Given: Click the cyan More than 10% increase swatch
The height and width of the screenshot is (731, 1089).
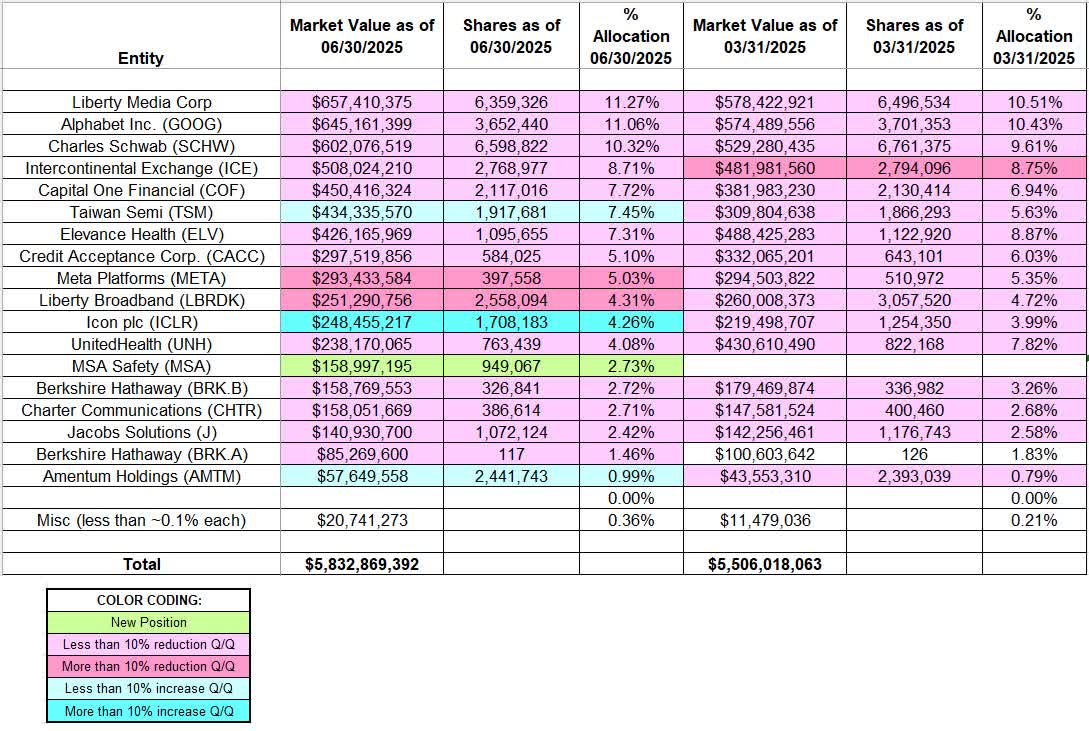Looking at the screenshot, I should pos(147,711).
